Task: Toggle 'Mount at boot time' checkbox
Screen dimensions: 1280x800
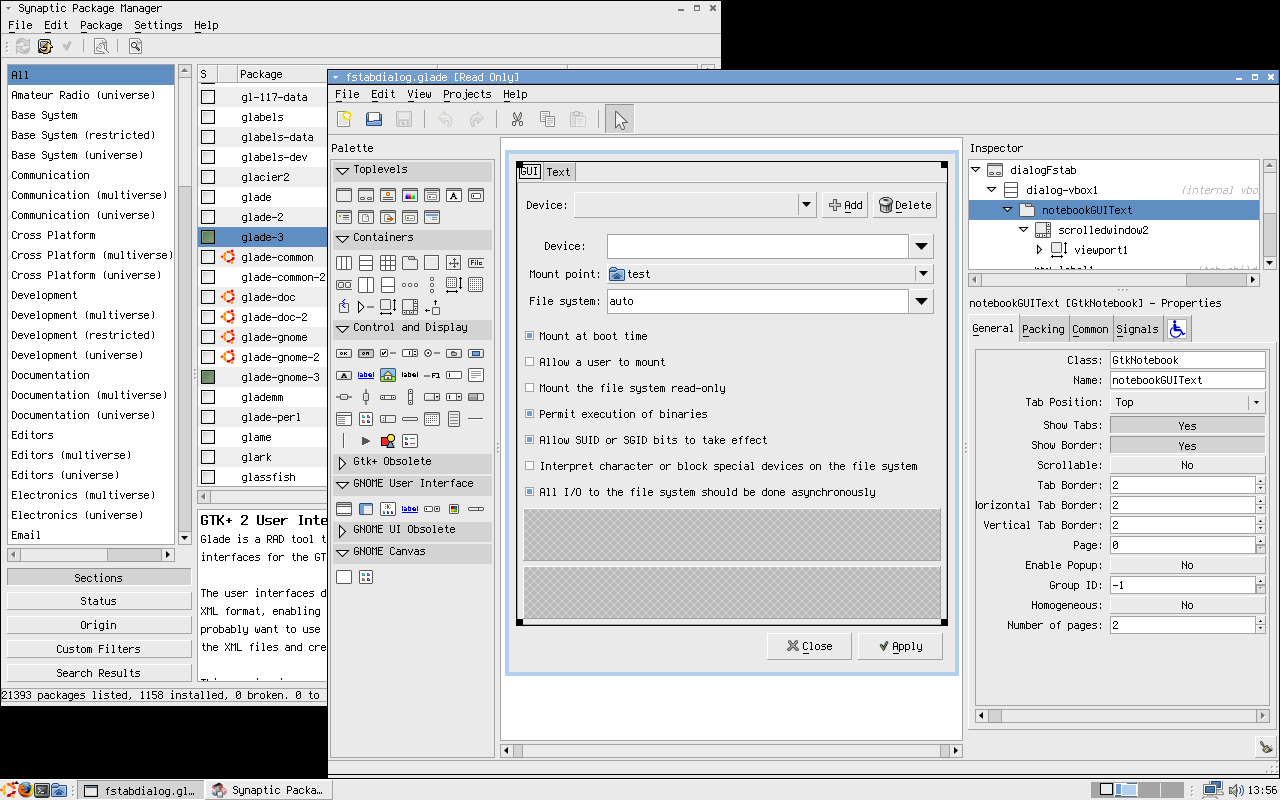Action: [x=530, y=336]
